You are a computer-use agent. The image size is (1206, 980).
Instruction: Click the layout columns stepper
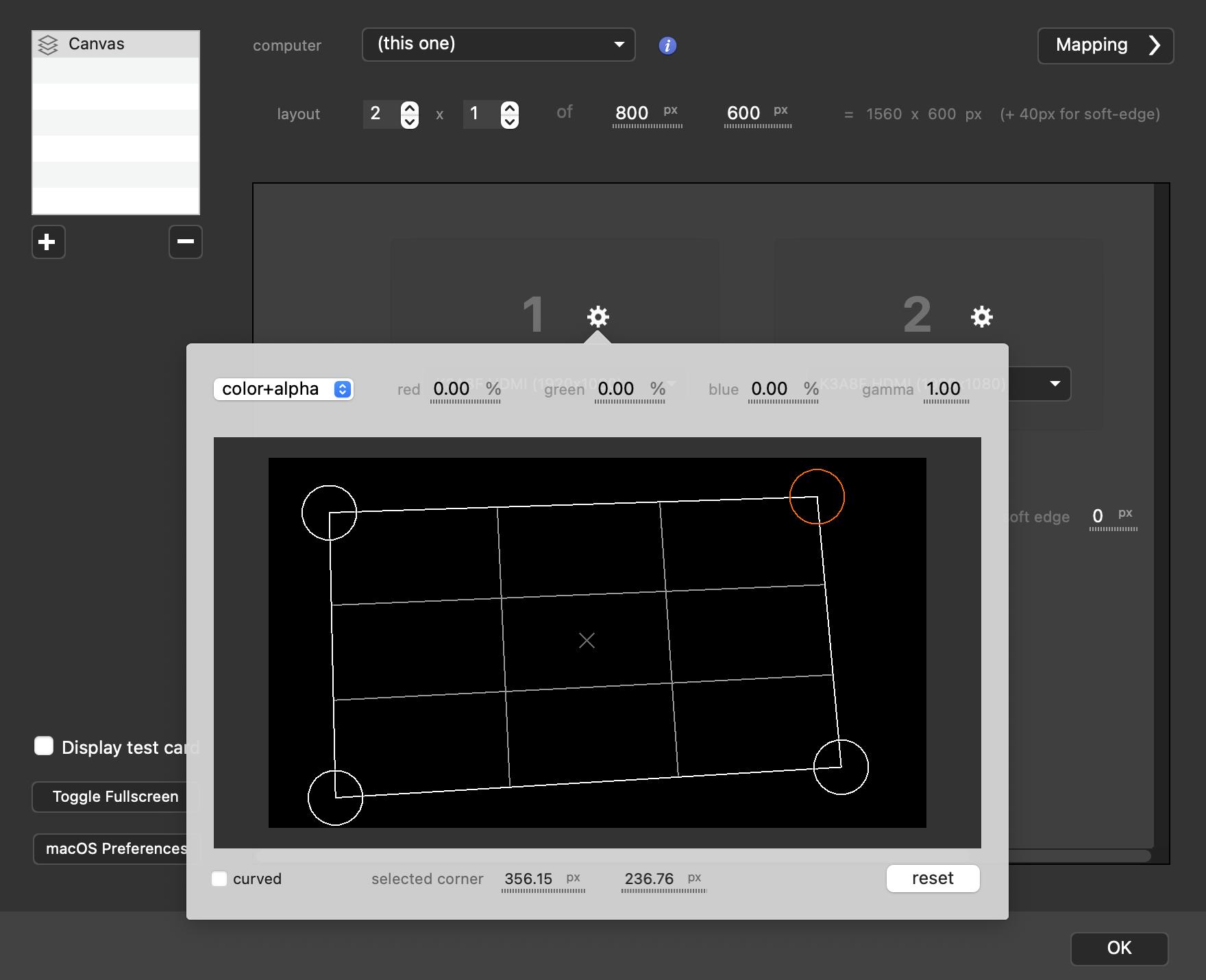(x=410, y=114)
